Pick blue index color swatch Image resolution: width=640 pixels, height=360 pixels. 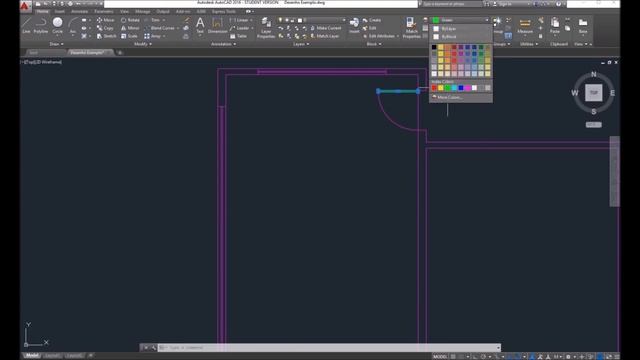pos(461,88)
